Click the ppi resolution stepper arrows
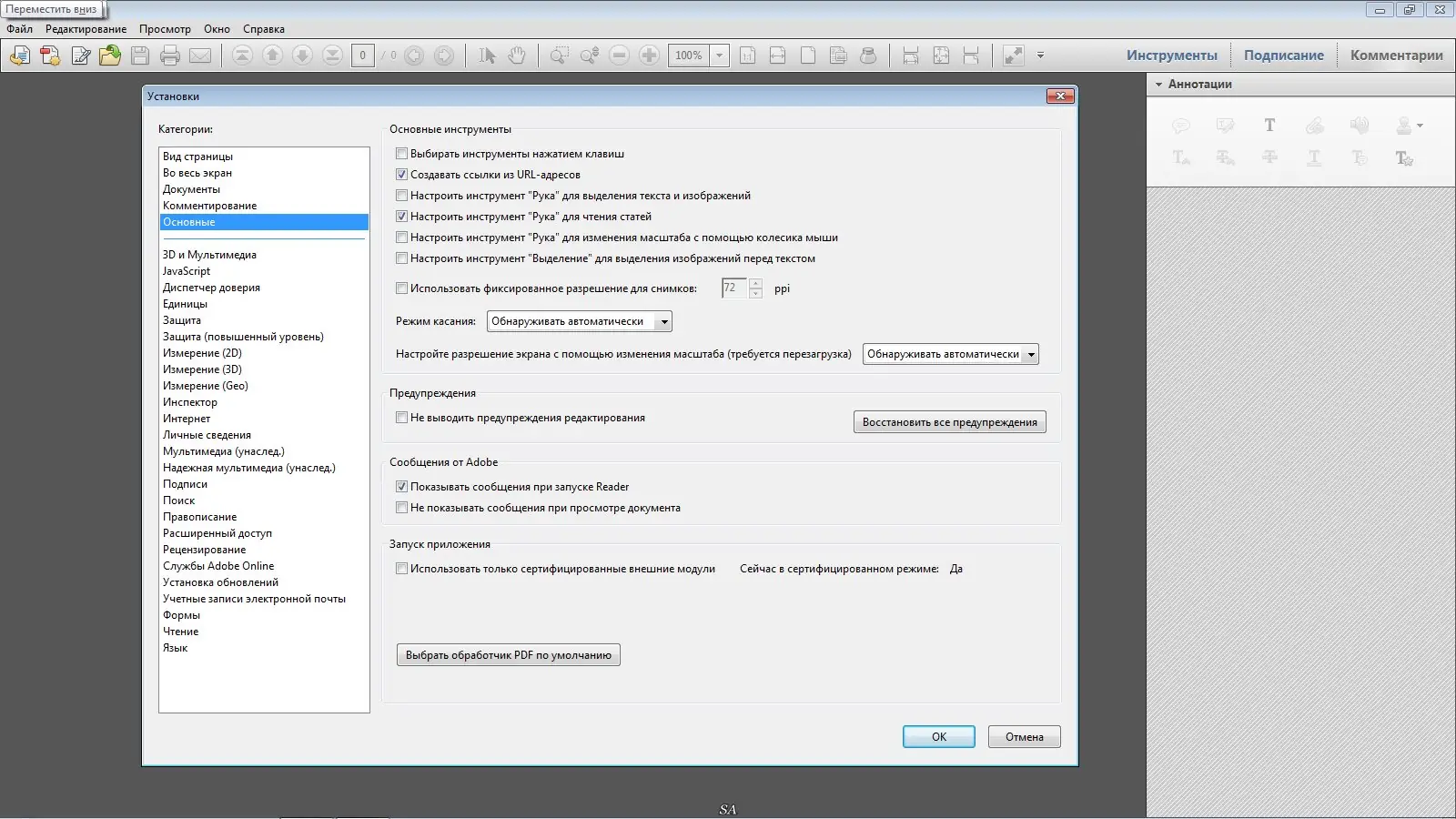The width and height of the screenshot is (1456, 819). (x=756, y=288)
